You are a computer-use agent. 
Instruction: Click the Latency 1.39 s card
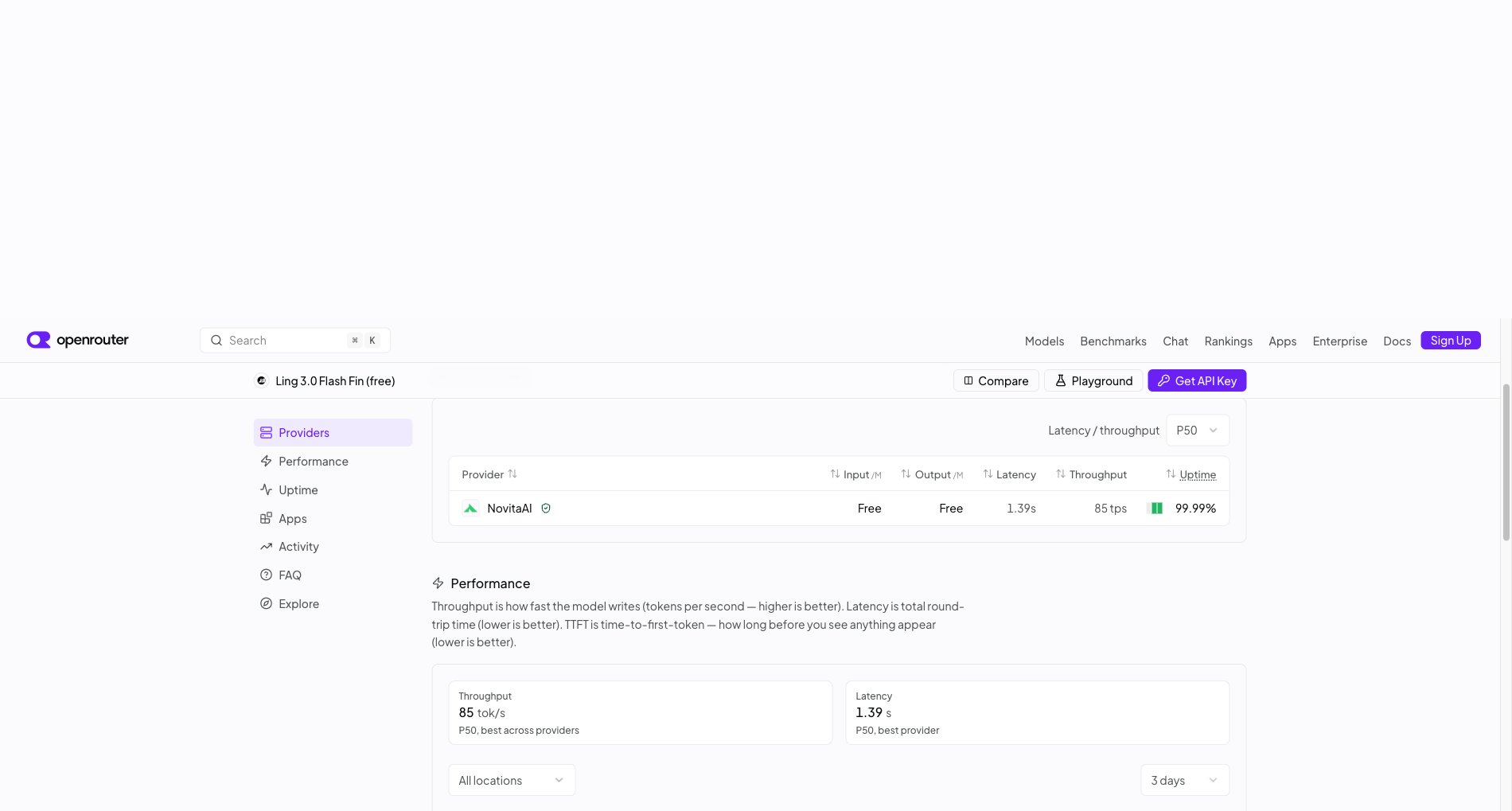[1037, 713]
